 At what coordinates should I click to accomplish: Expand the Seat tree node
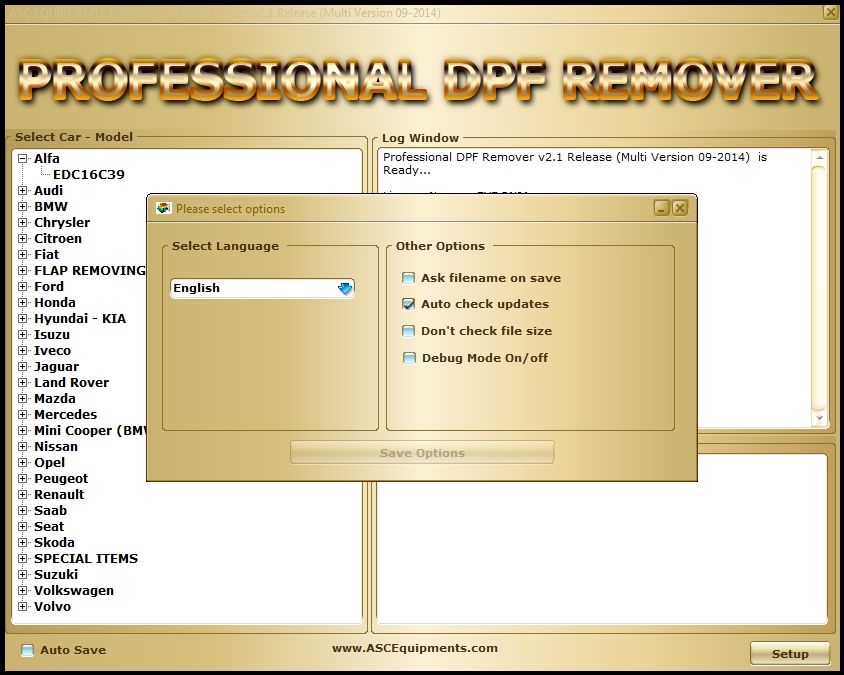click(22, 526)
